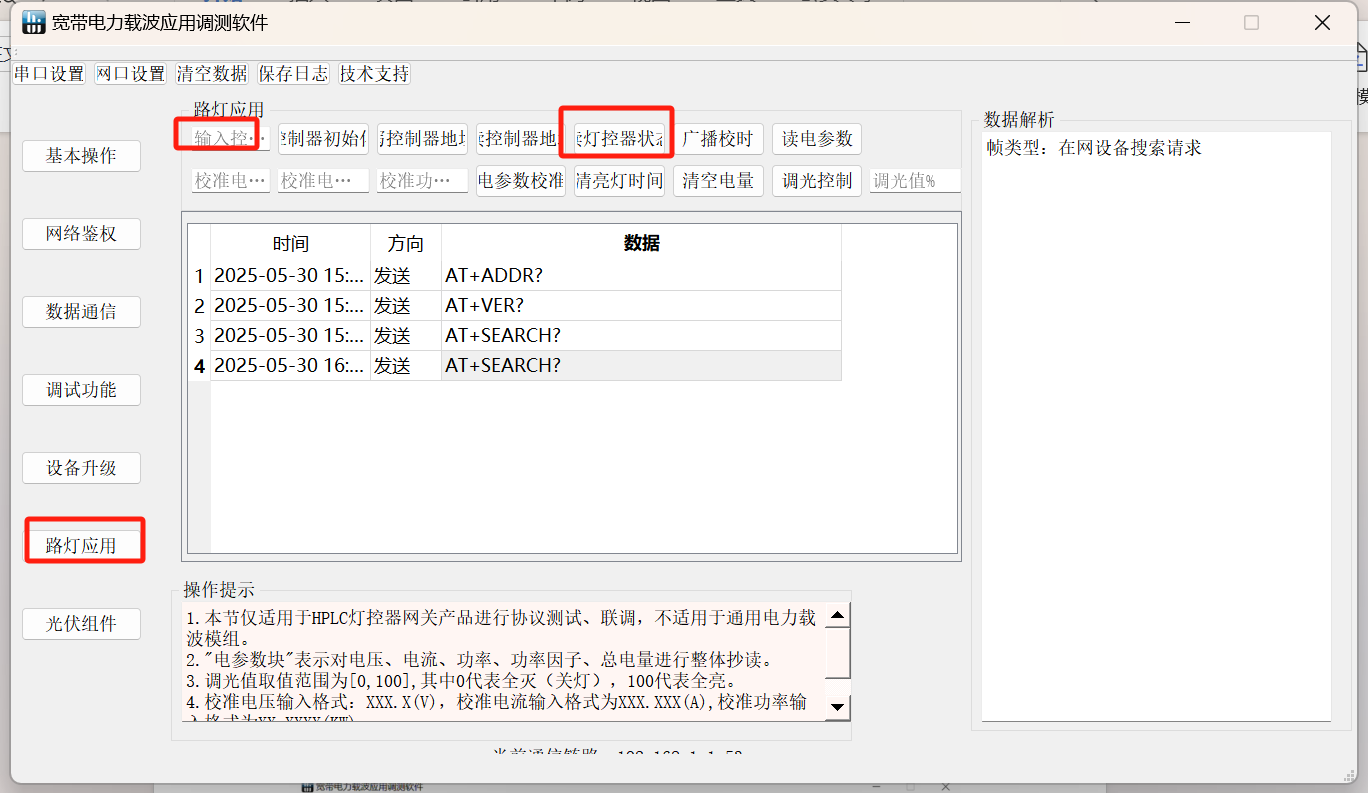Switch to the 光伏组件 panel
The width and height of the screenshot is (1368, 793).
click(x=81, y=623)
